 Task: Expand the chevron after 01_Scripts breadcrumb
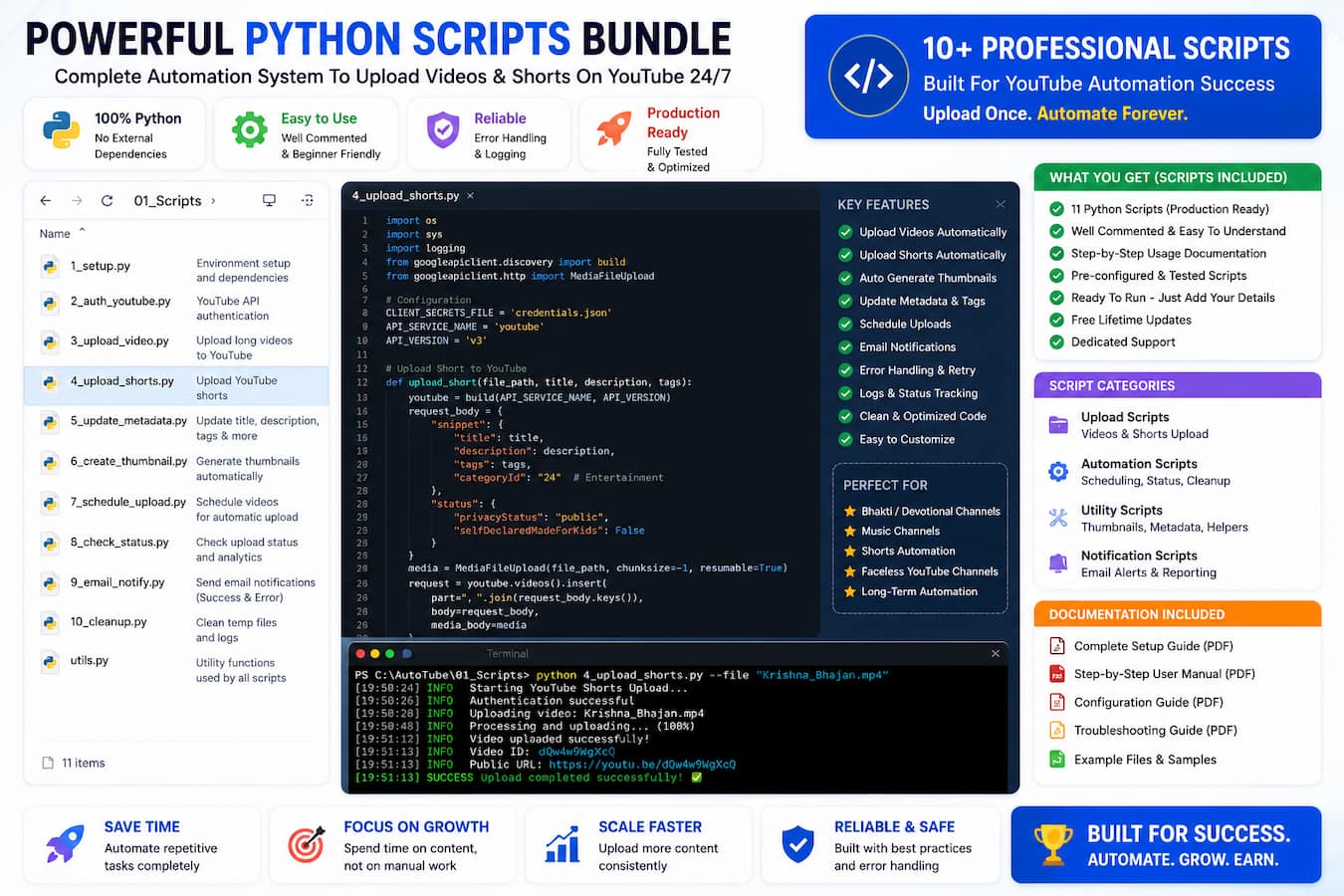pyautogui.click(x=213, y=201)
